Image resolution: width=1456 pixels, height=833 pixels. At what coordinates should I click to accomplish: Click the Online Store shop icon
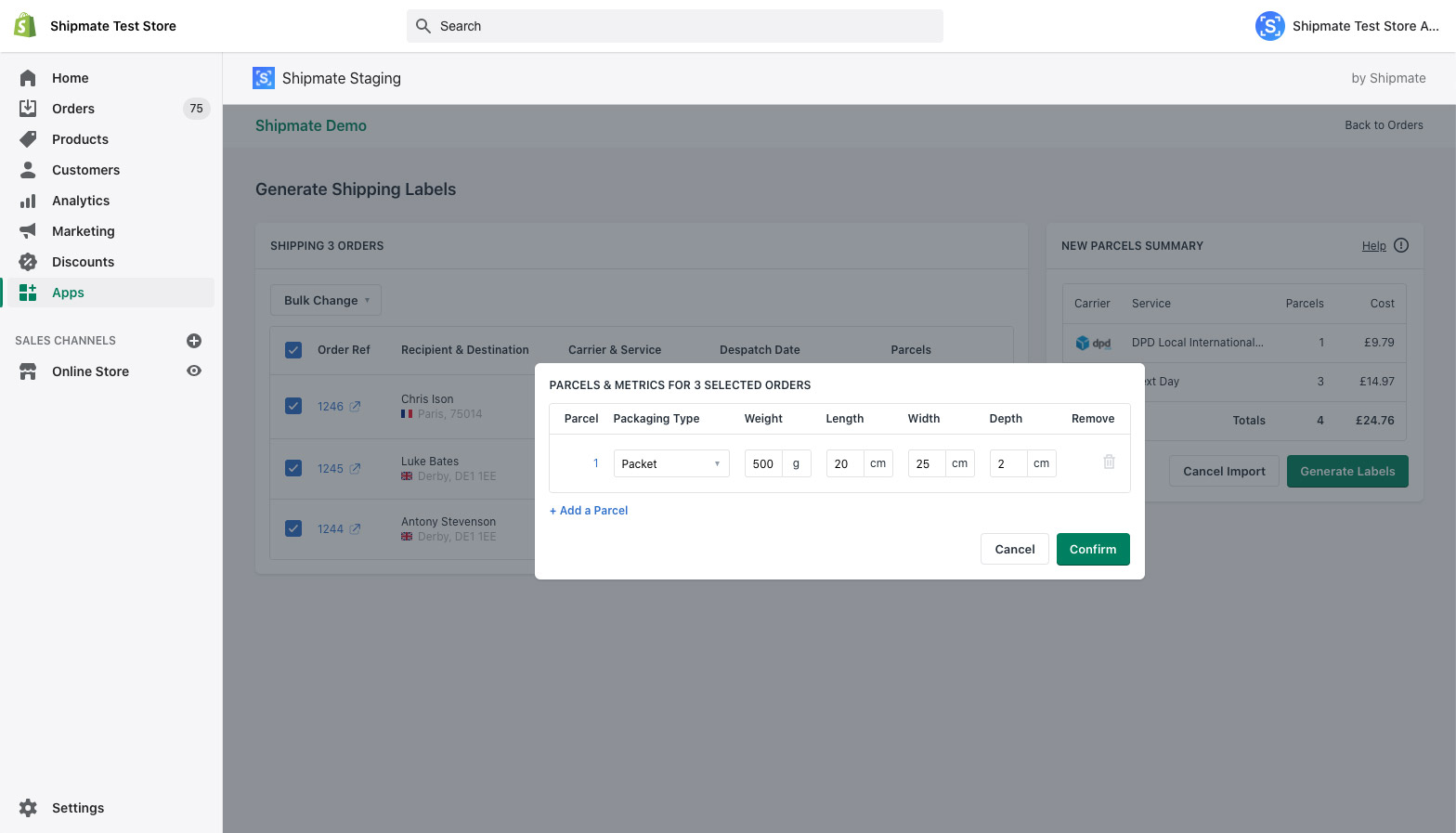[x=28, y=371]
